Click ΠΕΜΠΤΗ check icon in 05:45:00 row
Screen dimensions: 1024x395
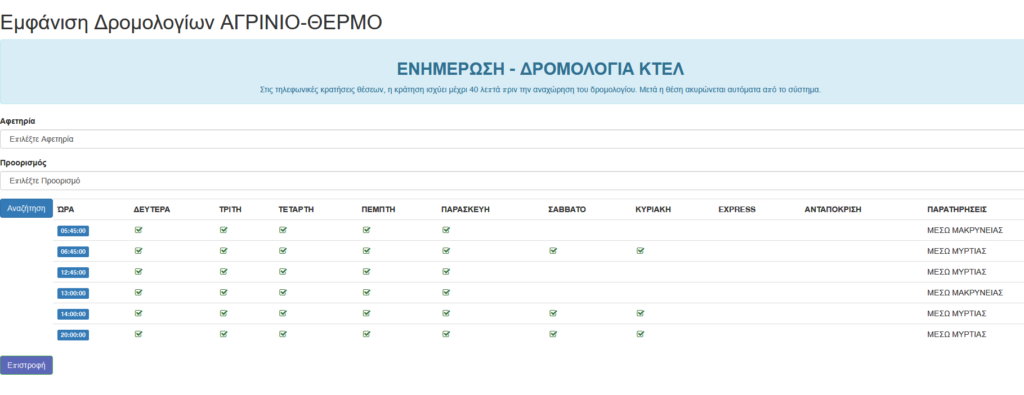(x=366, y=230)
